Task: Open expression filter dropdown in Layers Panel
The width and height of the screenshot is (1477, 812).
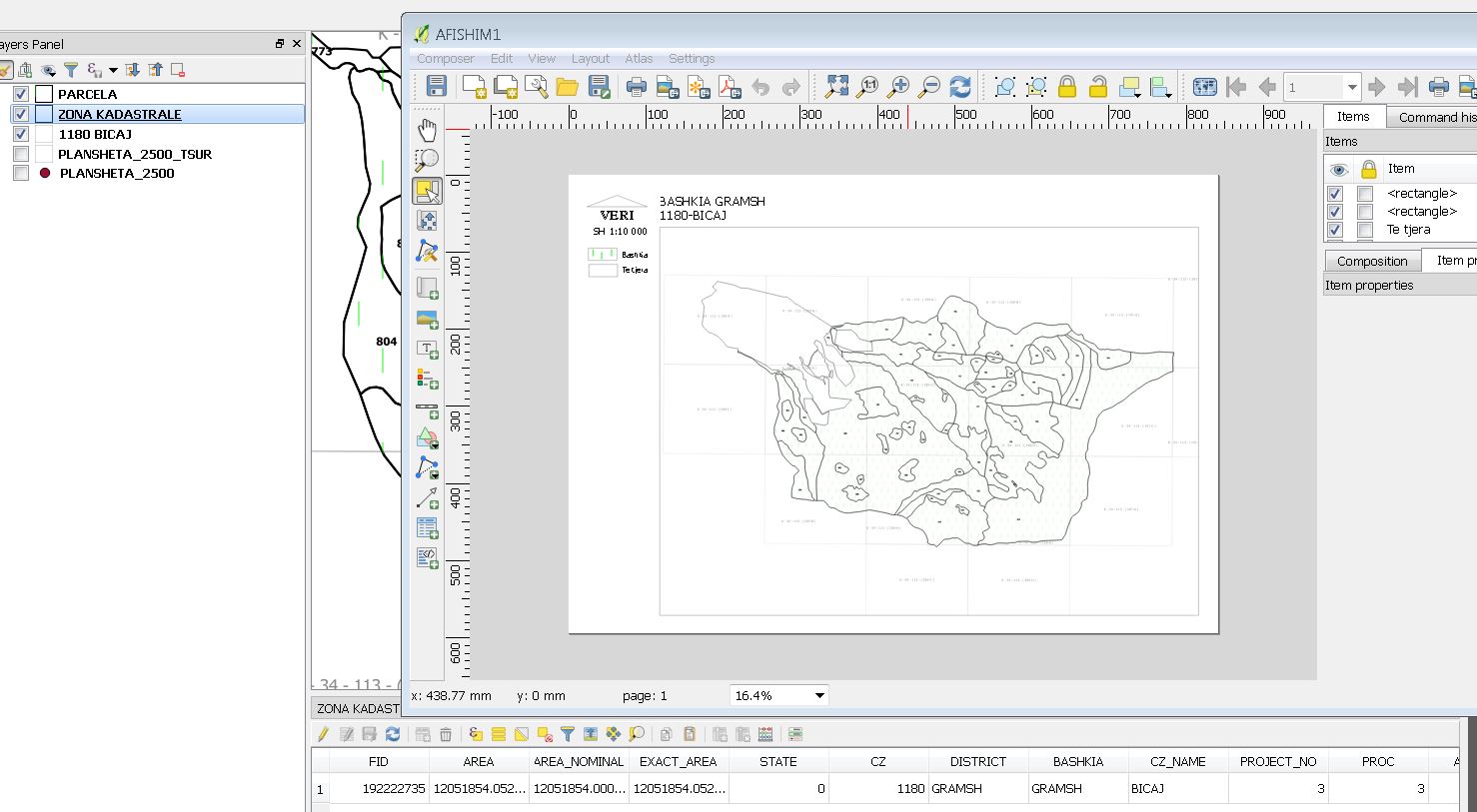Action: pos(113,70)
